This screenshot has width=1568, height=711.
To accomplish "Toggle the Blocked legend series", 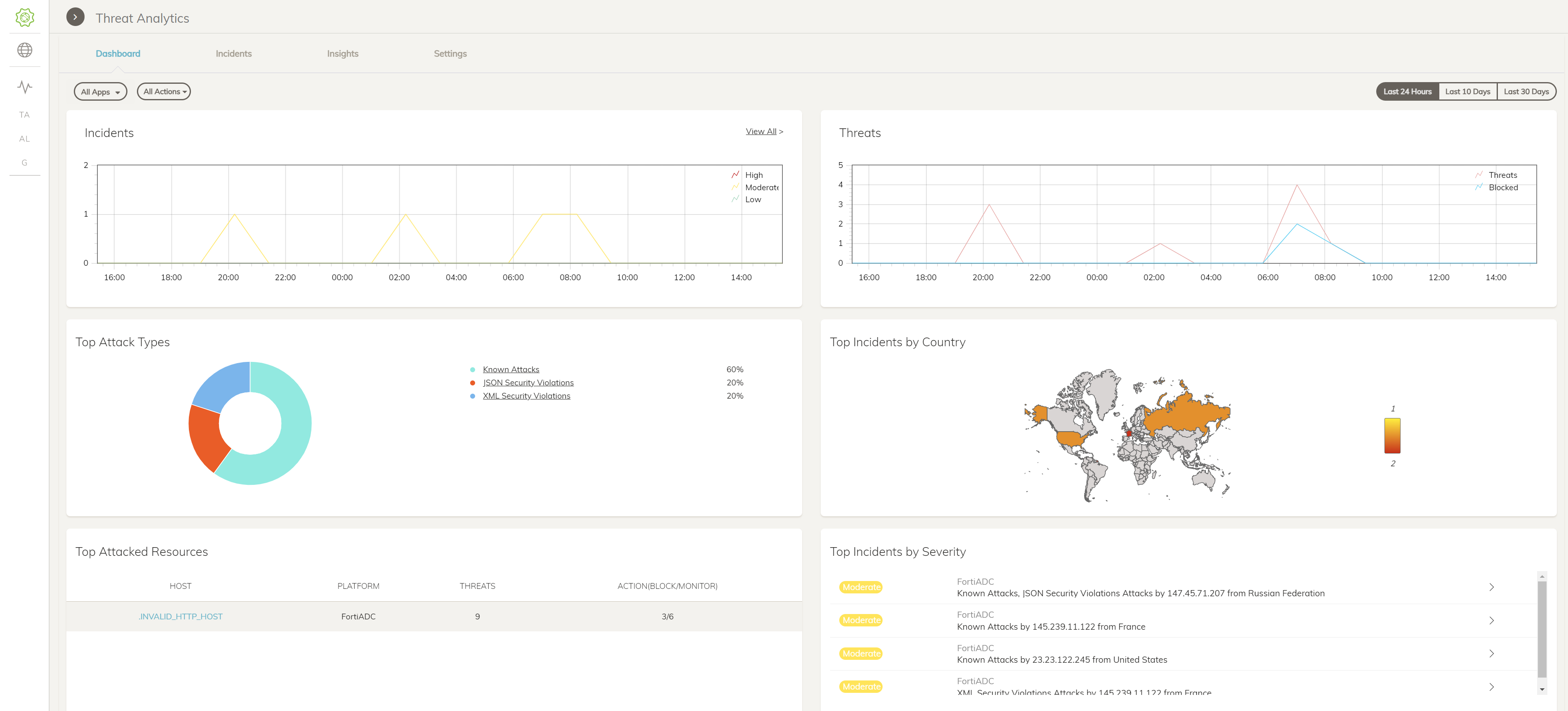I will tap(1496, 187).
